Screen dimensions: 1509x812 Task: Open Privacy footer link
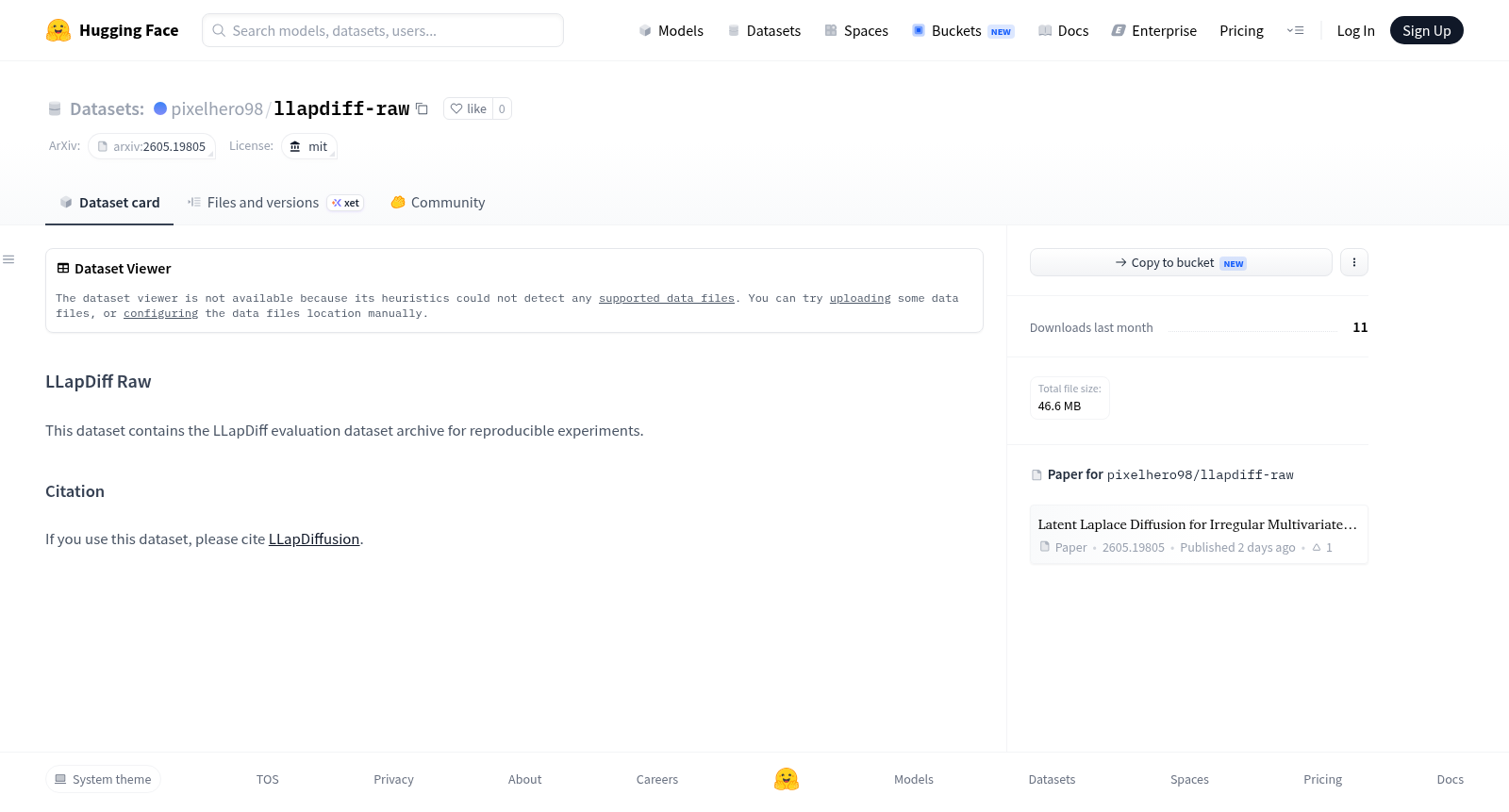point(393,779)
